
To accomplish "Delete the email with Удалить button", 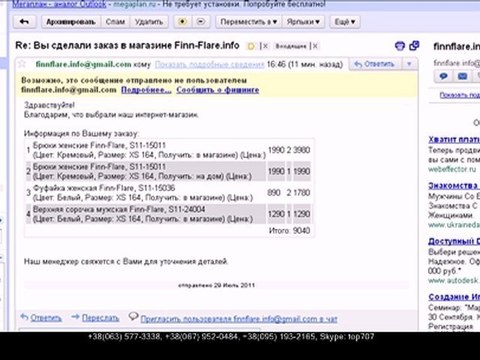I will pyautogui.click(x=149, y=22).
